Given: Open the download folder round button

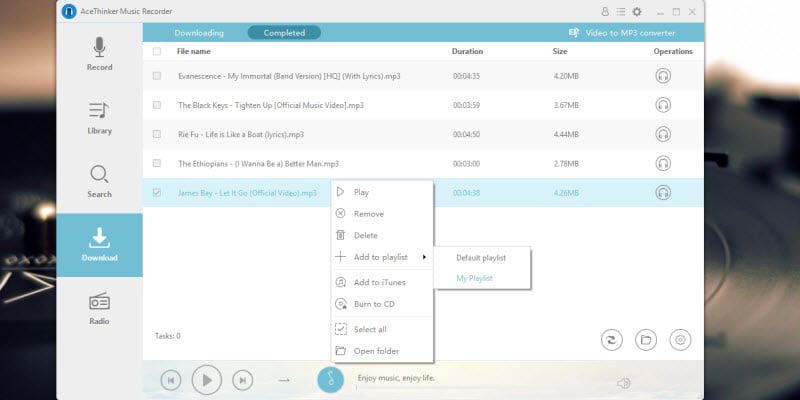Looking at the screenshot, I should point(646,340).
